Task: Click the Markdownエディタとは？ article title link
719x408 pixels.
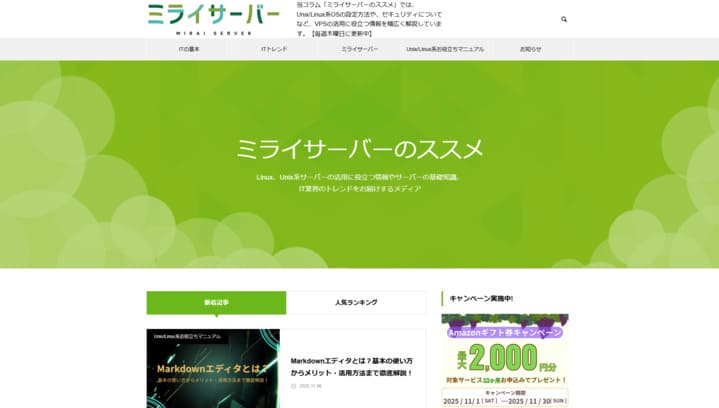Action: (351, 366)
